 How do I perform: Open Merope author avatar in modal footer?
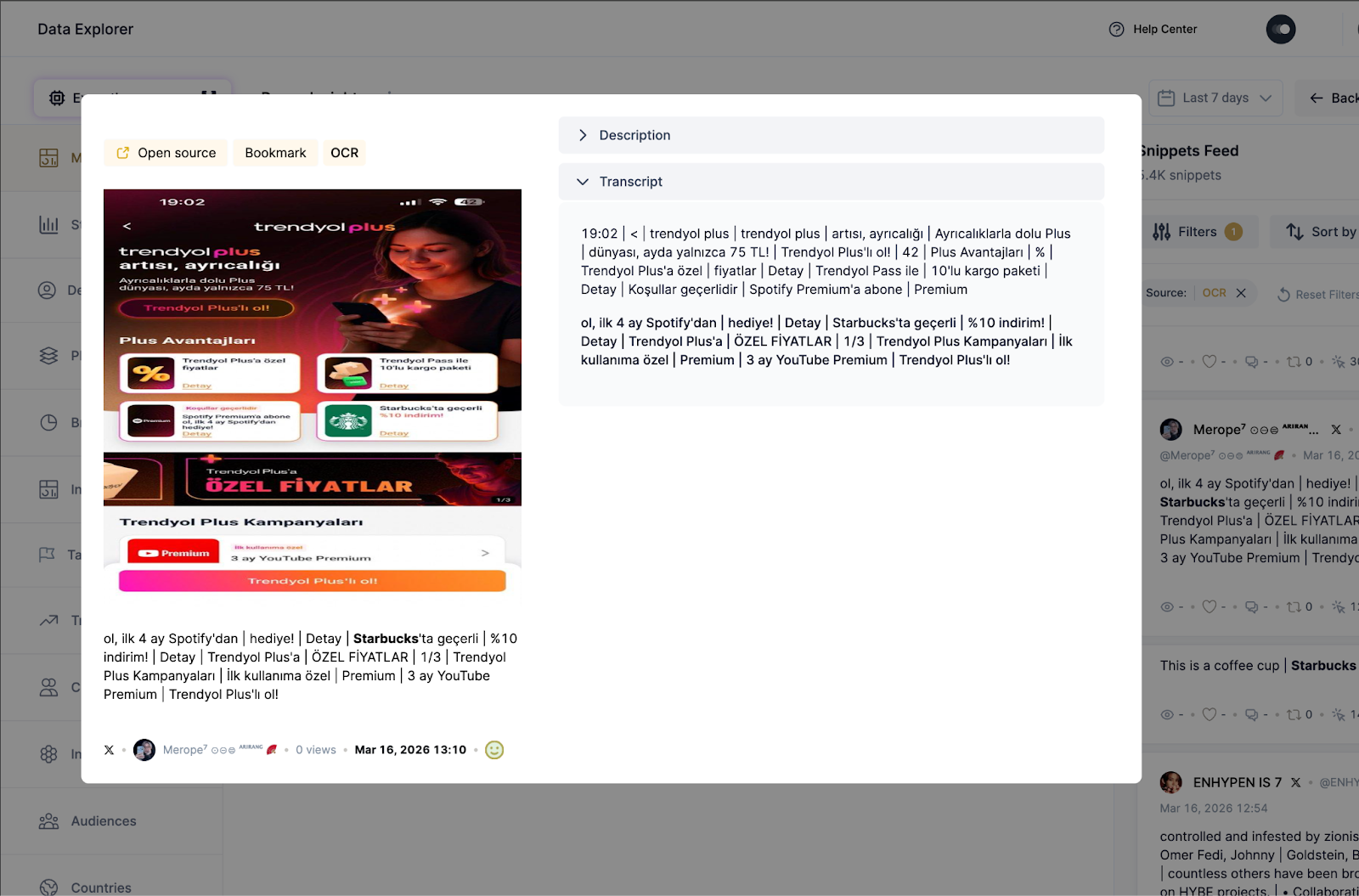point(144,750)
